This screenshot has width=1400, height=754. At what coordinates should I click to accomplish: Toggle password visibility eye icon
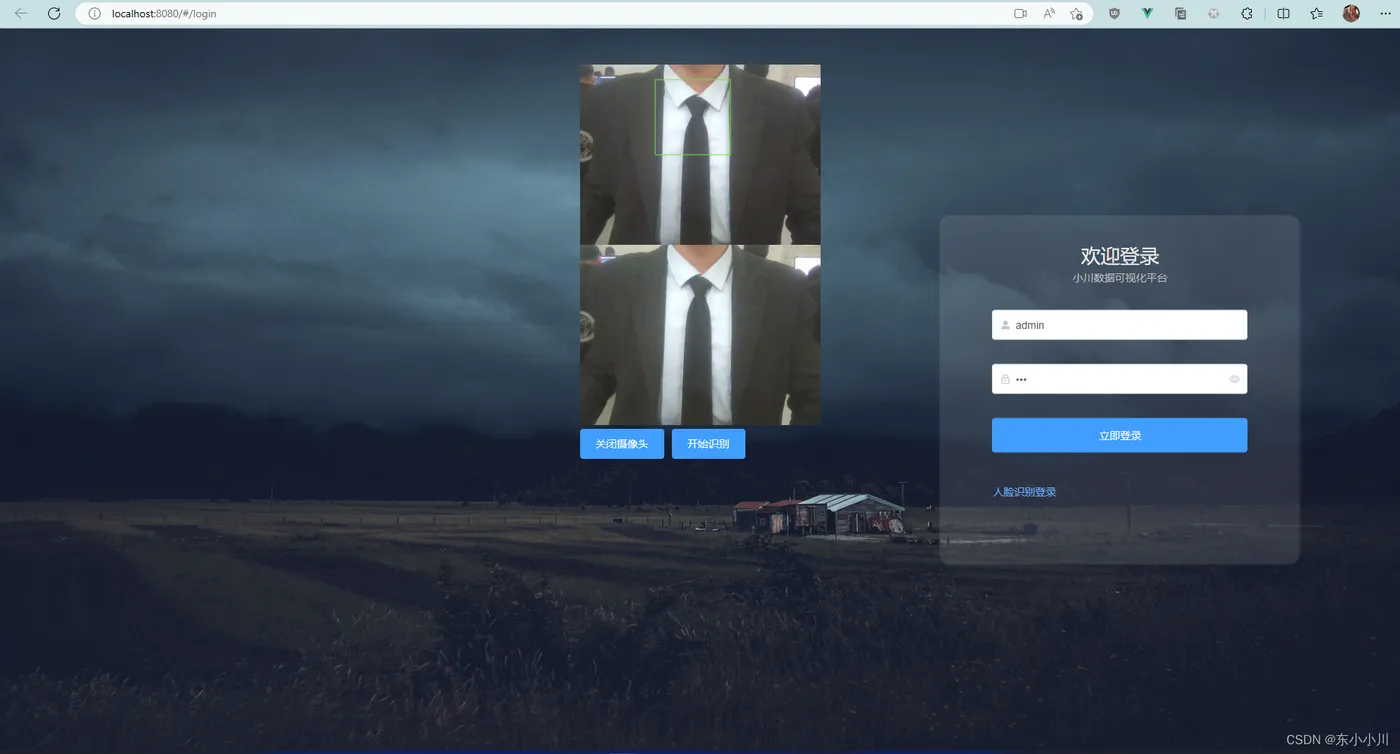pos(1234,379)
